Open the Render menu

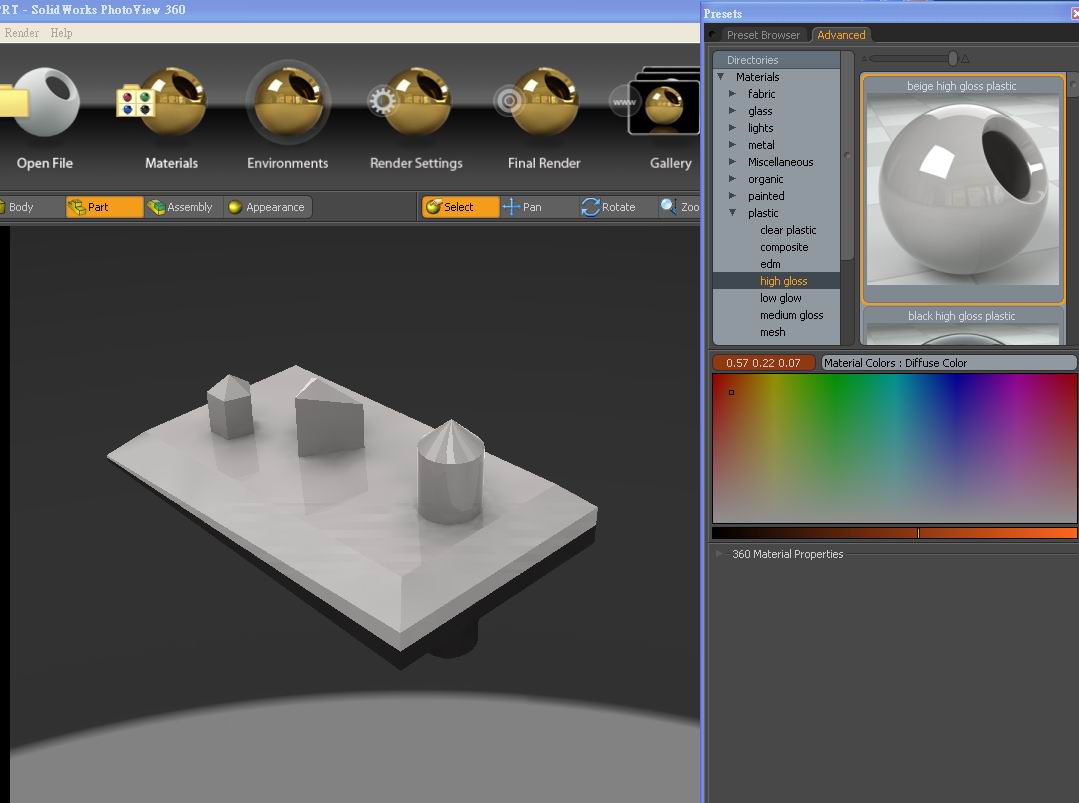[x=21, y=33]
